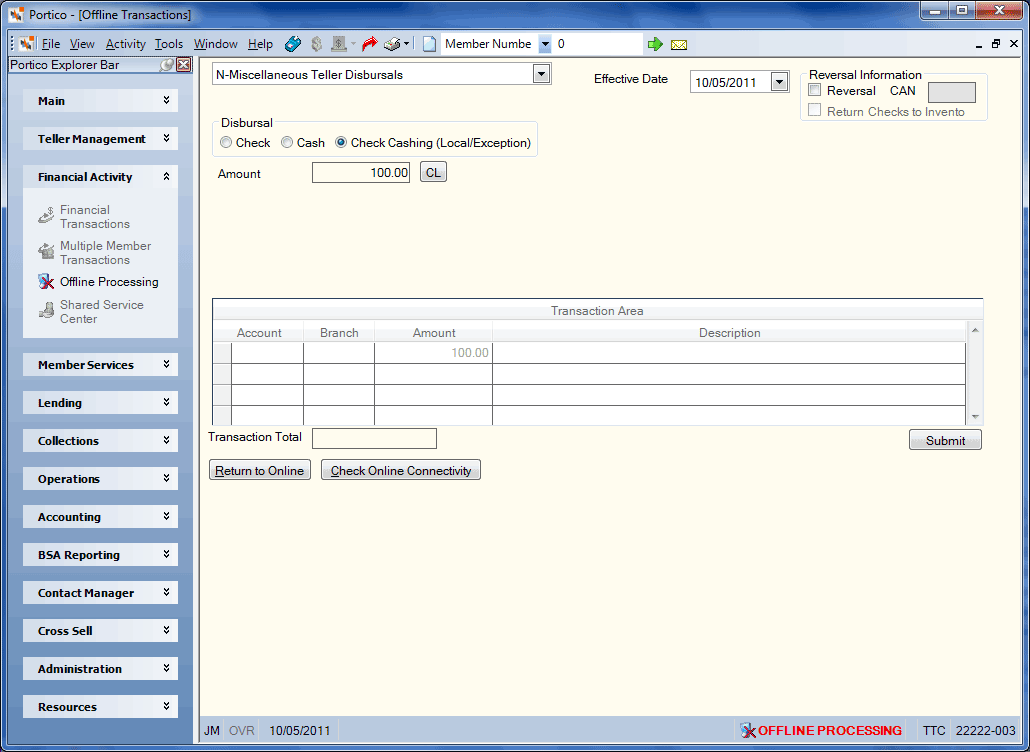Click the grey dollar sign toolbar icon
The image size is (1030, 752).
click(317, 44)
